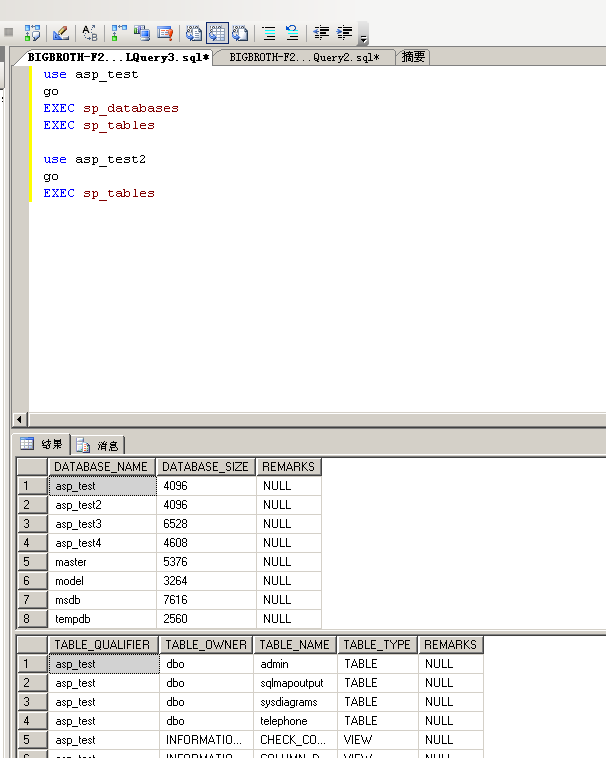
Task: Click REMARKS header in tables grid
Action: [451, 644]
